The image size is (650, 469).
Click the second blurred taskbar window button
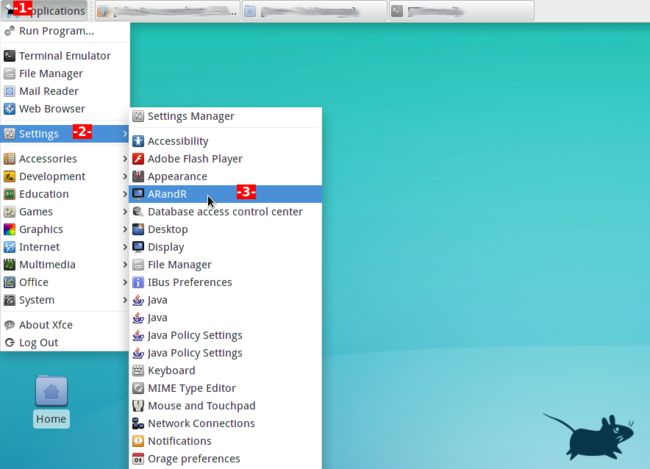(314, 11)
